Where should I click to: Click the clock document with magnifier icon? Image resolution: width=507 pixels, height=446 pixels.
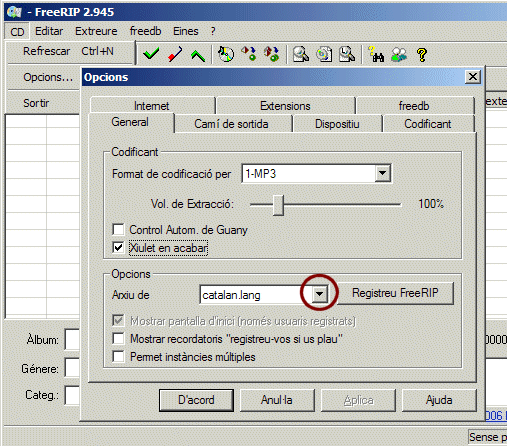347,54
